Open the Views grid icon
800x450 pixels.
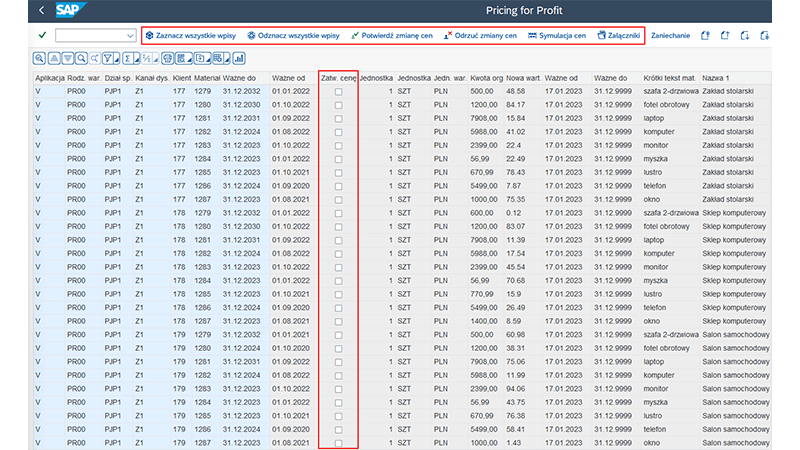(x=181, y=58)
